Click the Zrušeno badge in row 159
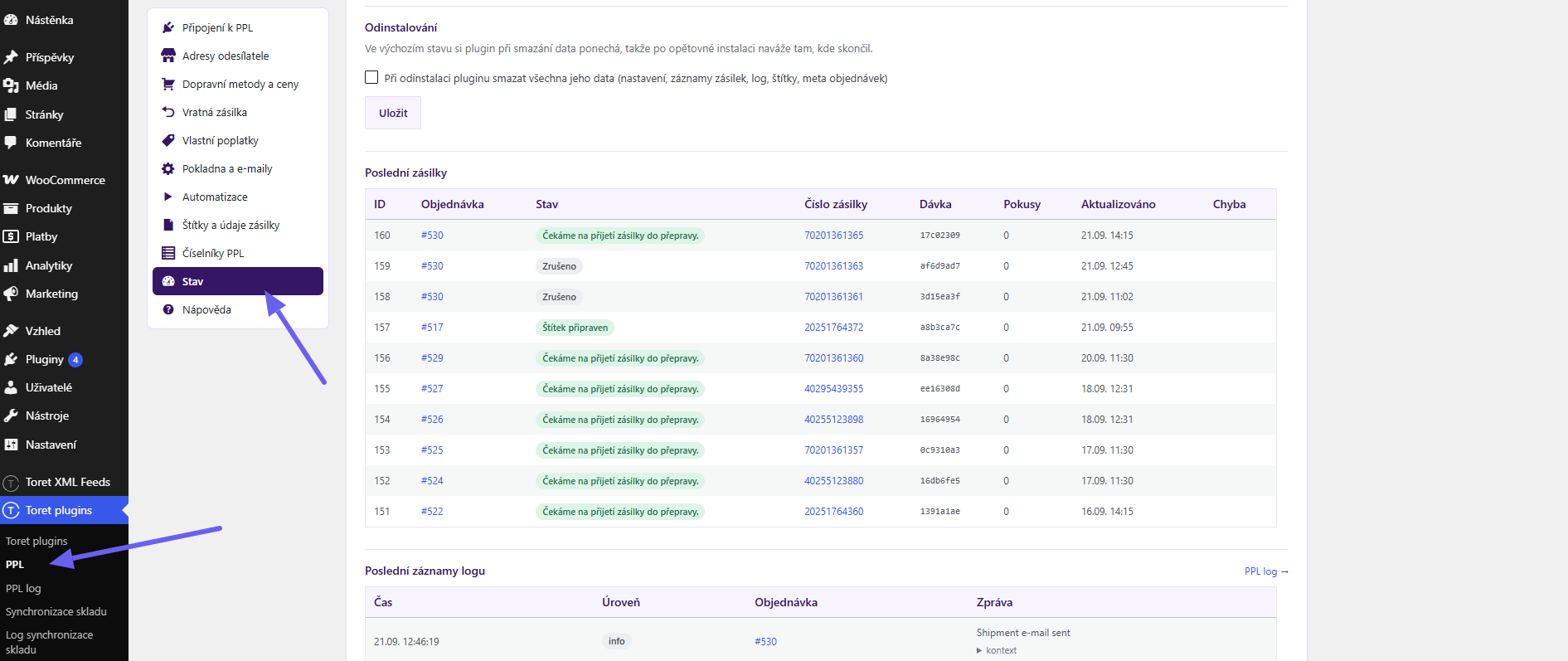The image size is (1568, 661). [x=559, y=266]
